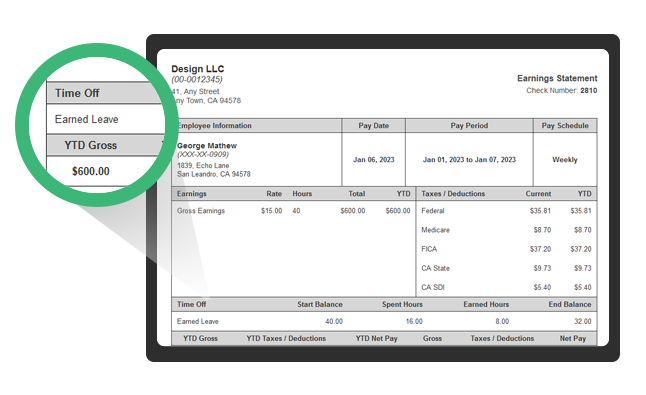Click the Weekly pay schedule value
646x395 pixels.
click(x=564, y=160)
